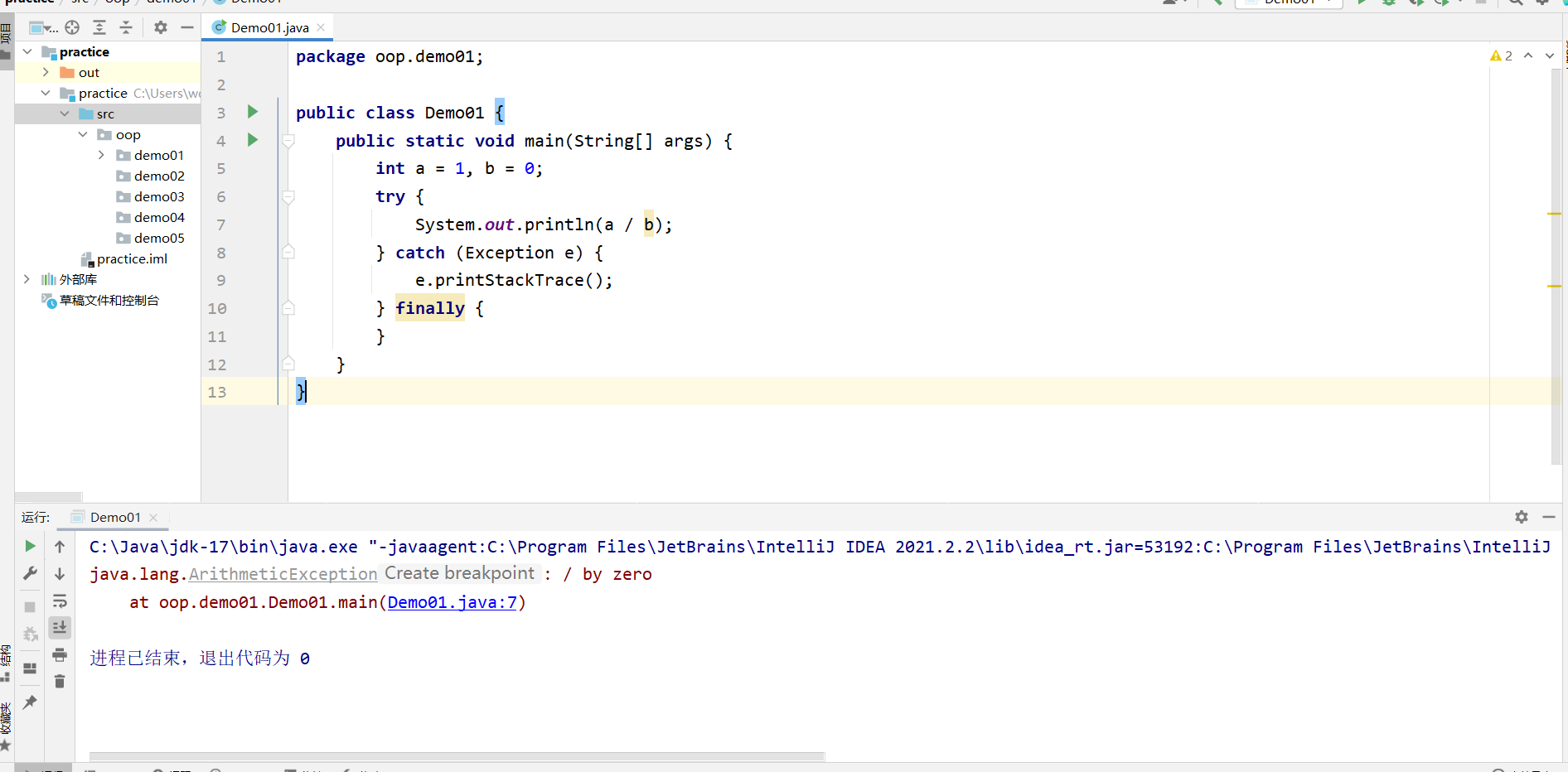Click println text on line 7
The width and height of the screenshot is (1568, 772).
[559, 224]
